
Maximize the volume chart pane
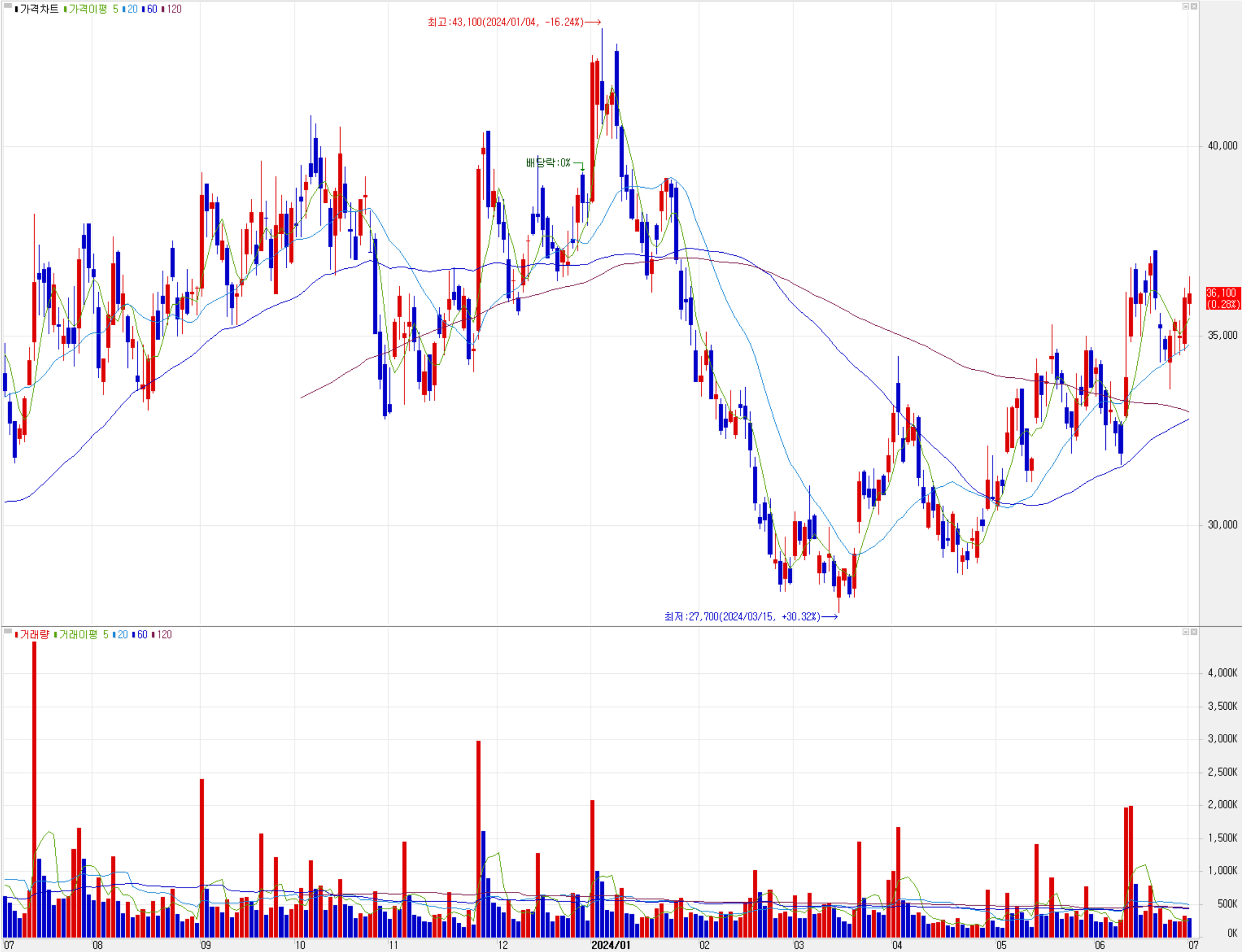tap(1185, 632)
